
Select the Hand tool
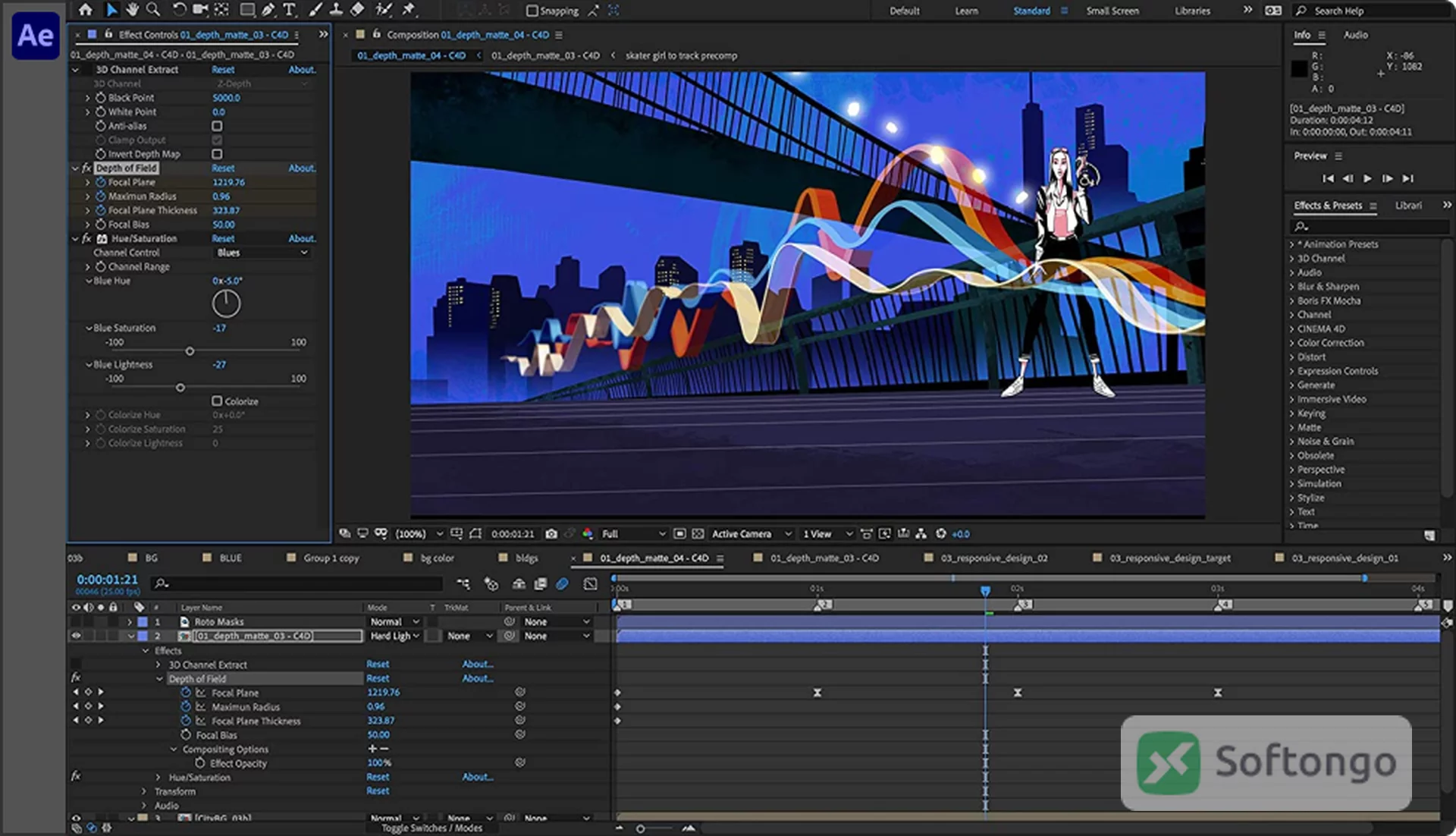(x=133, y=10)
